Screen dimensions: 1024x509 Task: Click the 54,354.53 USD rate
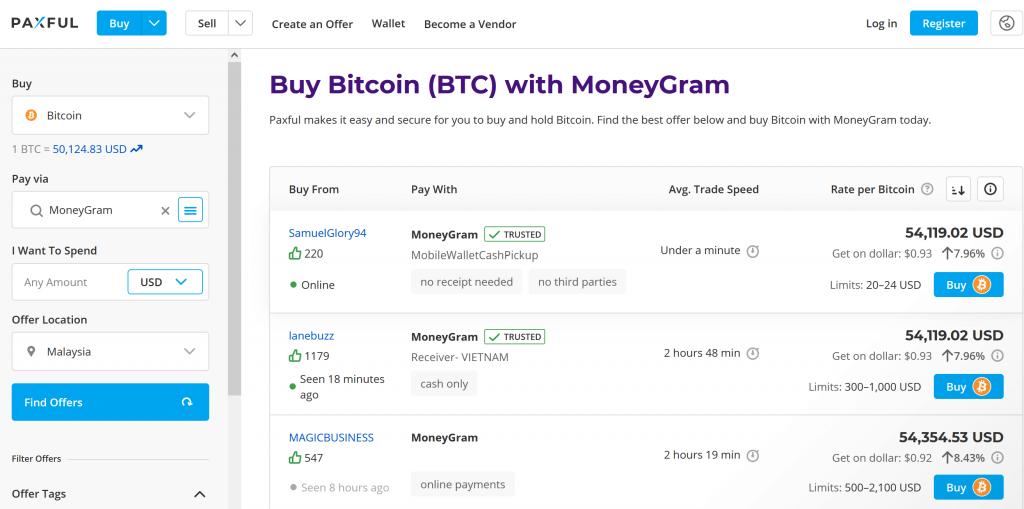(951, 437)
